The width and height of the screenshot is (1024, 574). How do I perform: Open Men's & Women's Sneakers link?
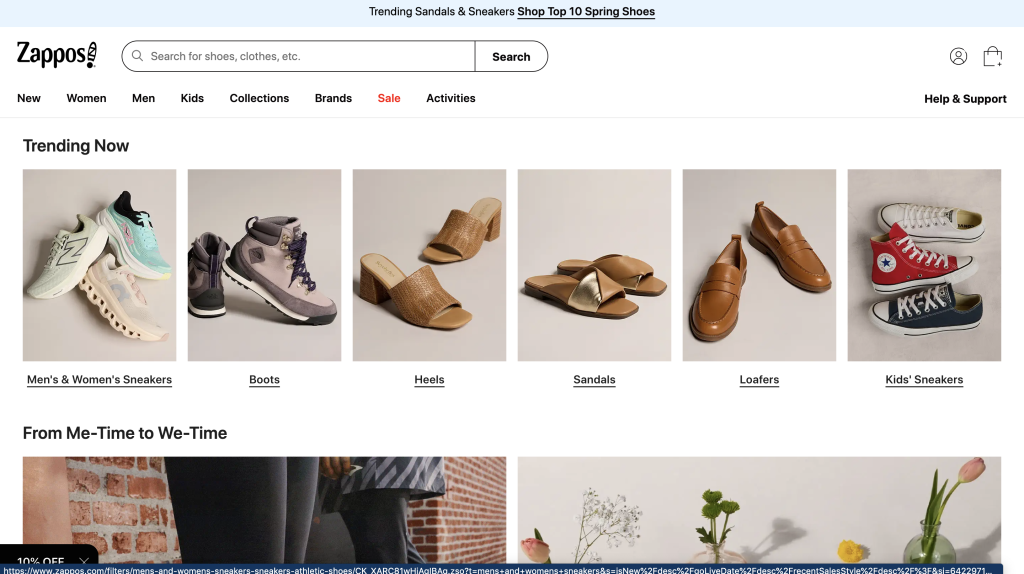coord(99,379)
